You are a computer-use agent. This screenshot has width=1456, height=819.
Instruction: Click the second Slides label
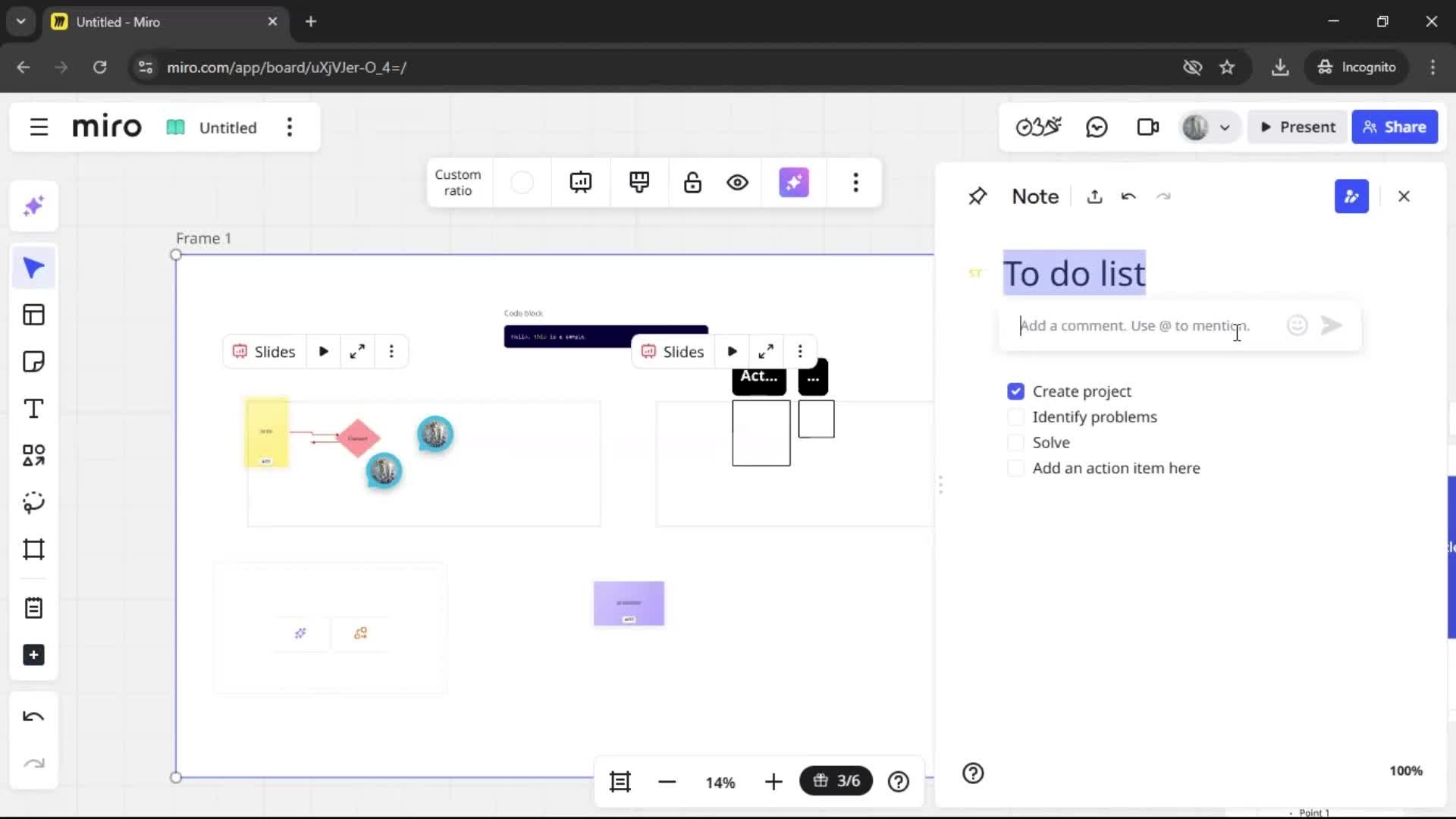(673, 352)
